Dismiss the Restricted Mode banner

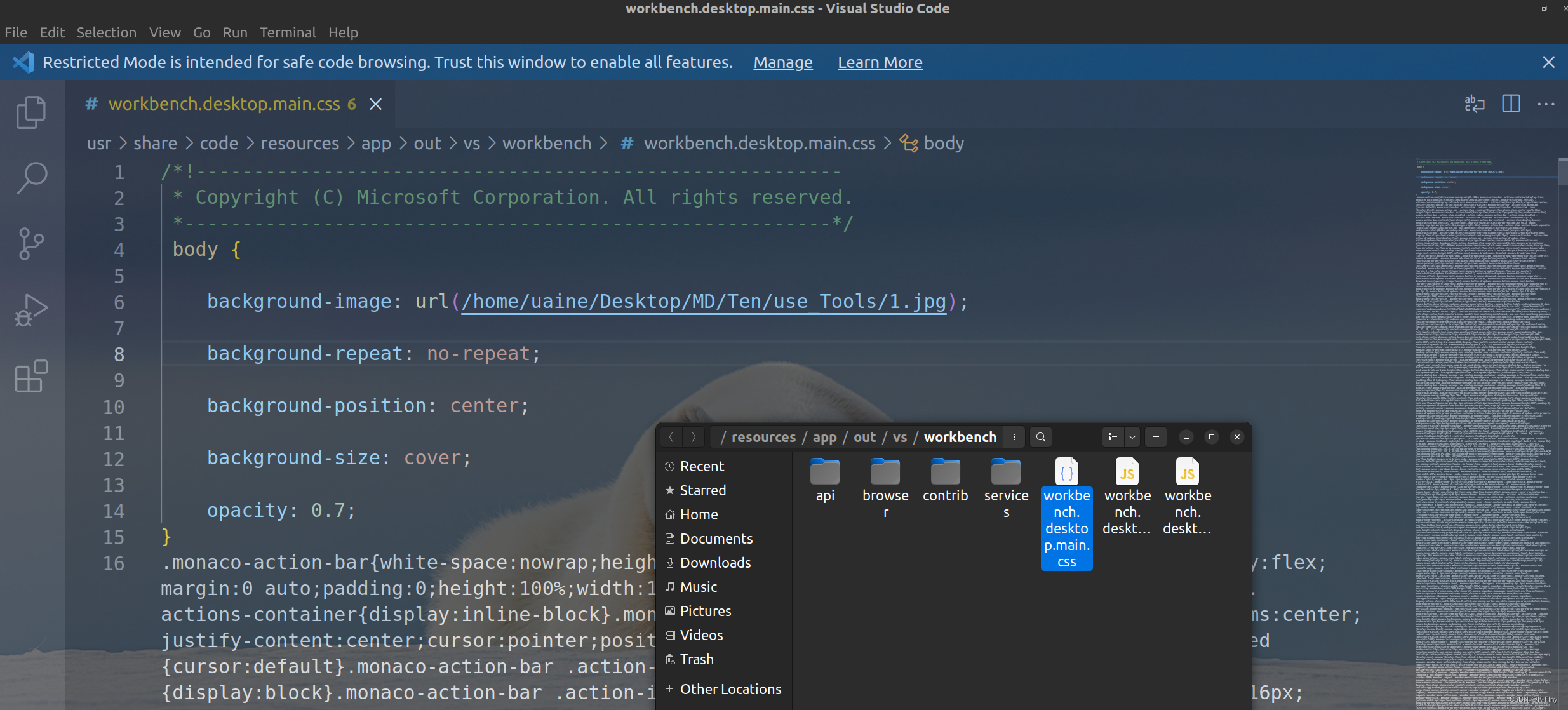(1548, 62)
